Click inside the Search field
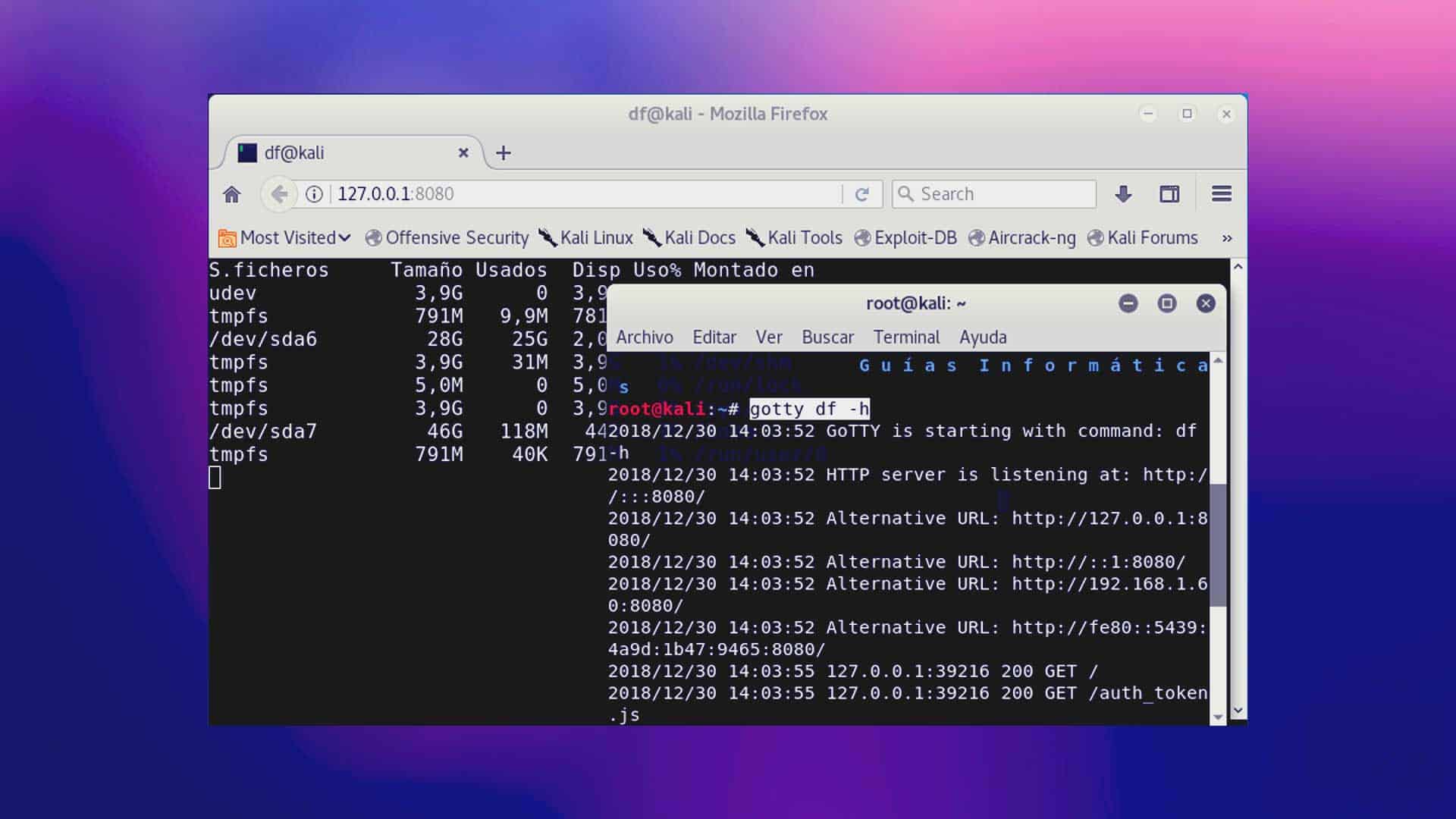This screenshot has height=819, width=1456. 993,194
